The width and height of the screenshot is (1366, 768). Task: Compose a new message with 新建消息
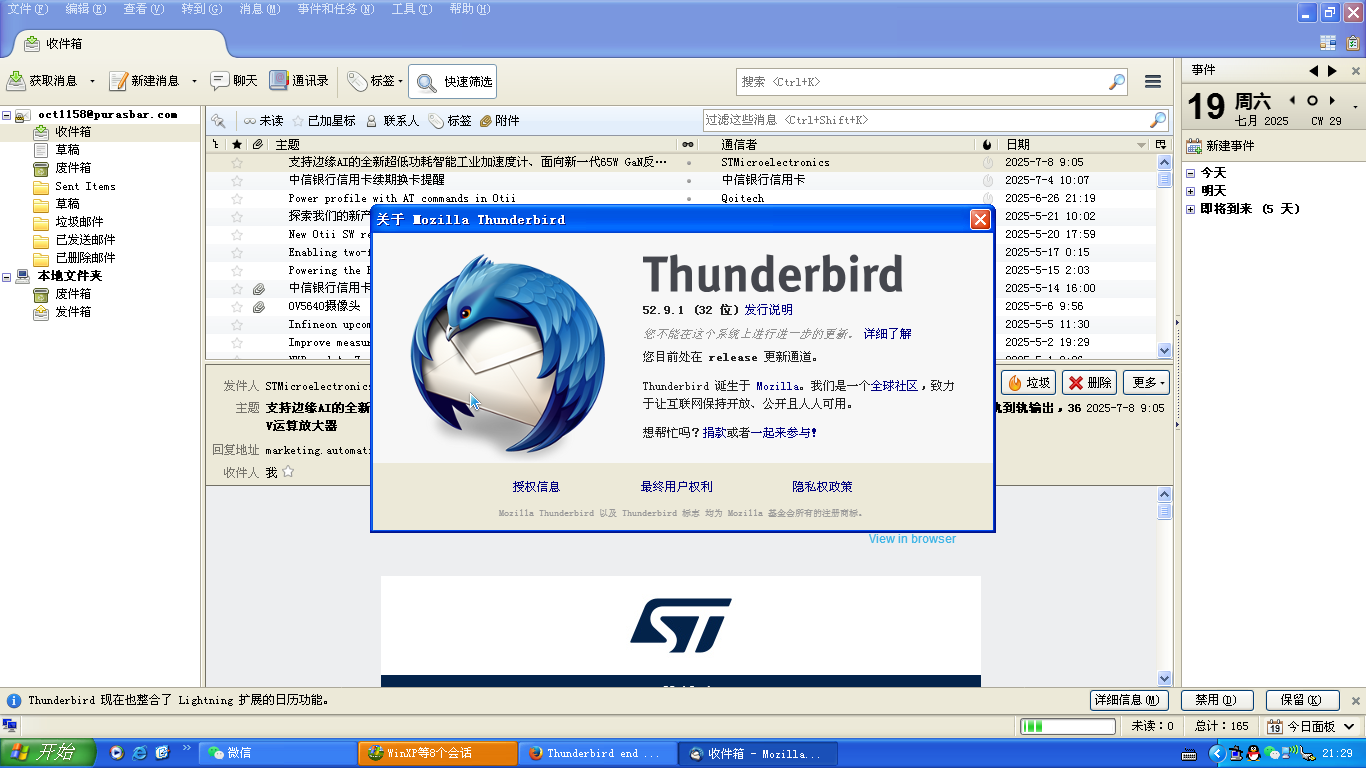click(145, 81)
